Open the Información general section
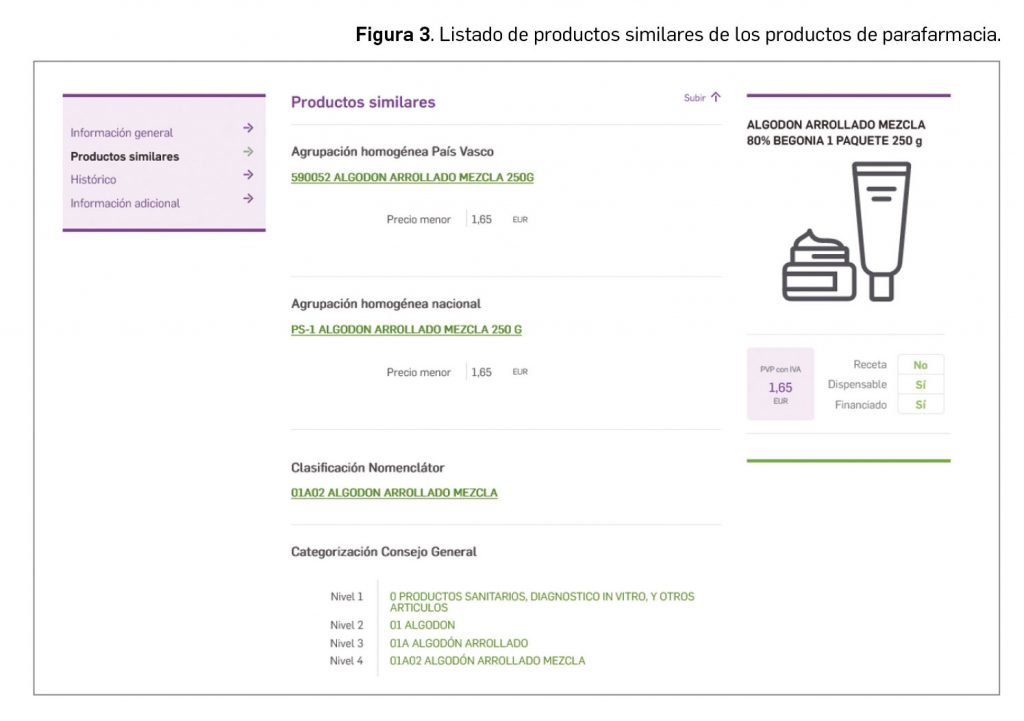 tap(121, 133)
